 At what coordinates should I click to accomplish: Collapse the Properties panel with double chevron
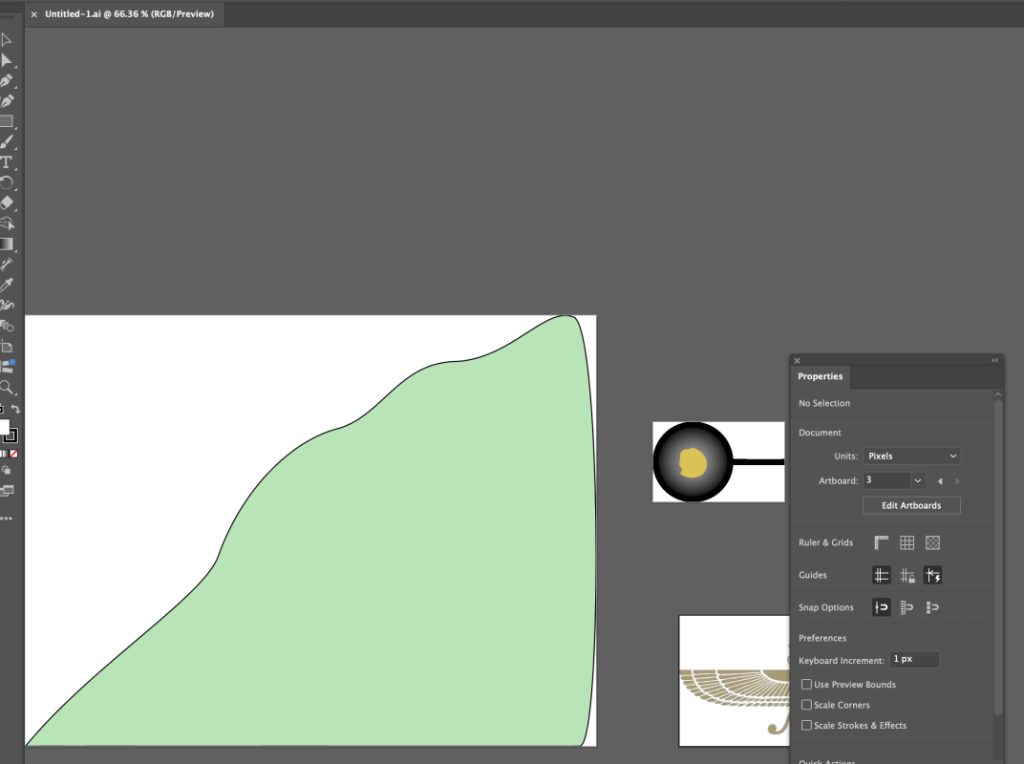[995, 360]
